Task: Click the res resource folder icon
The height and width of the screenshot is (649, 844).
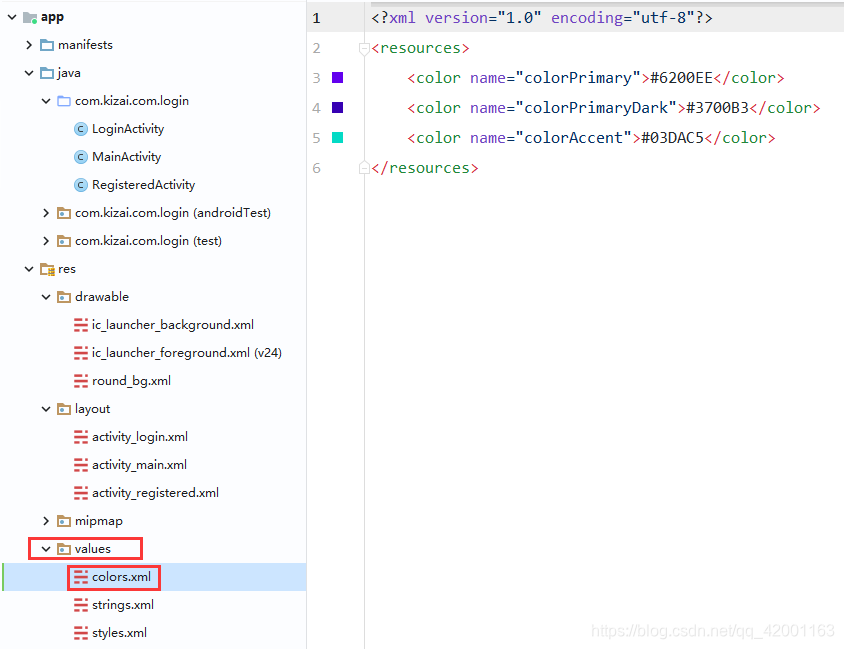Action: point(47,269)
